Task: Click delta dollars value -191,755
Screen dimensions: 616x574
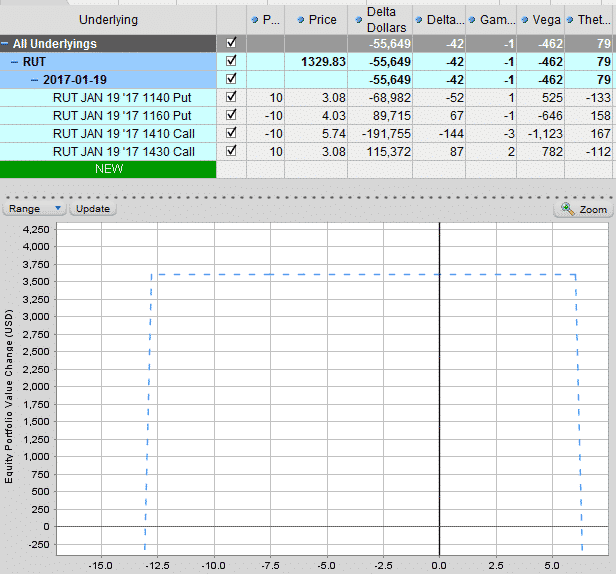Action: pyautogui.click(x=387, y=134)
